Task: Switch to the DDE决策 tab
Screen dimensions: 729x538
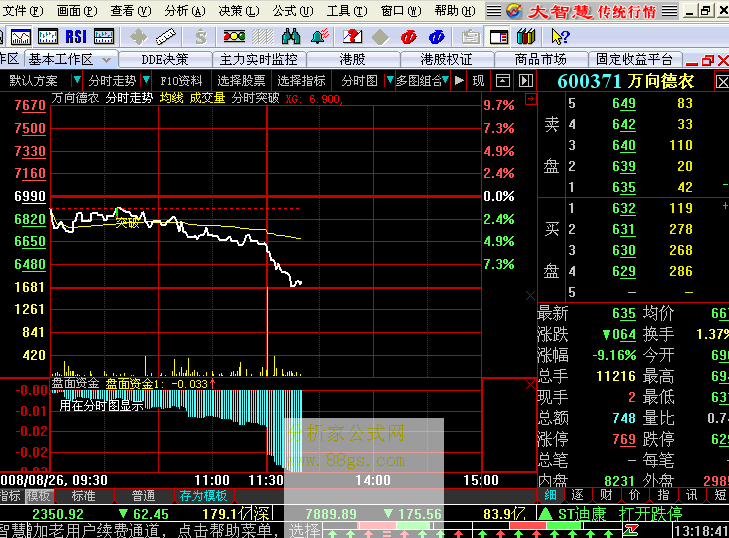Action: coord(165,60)
